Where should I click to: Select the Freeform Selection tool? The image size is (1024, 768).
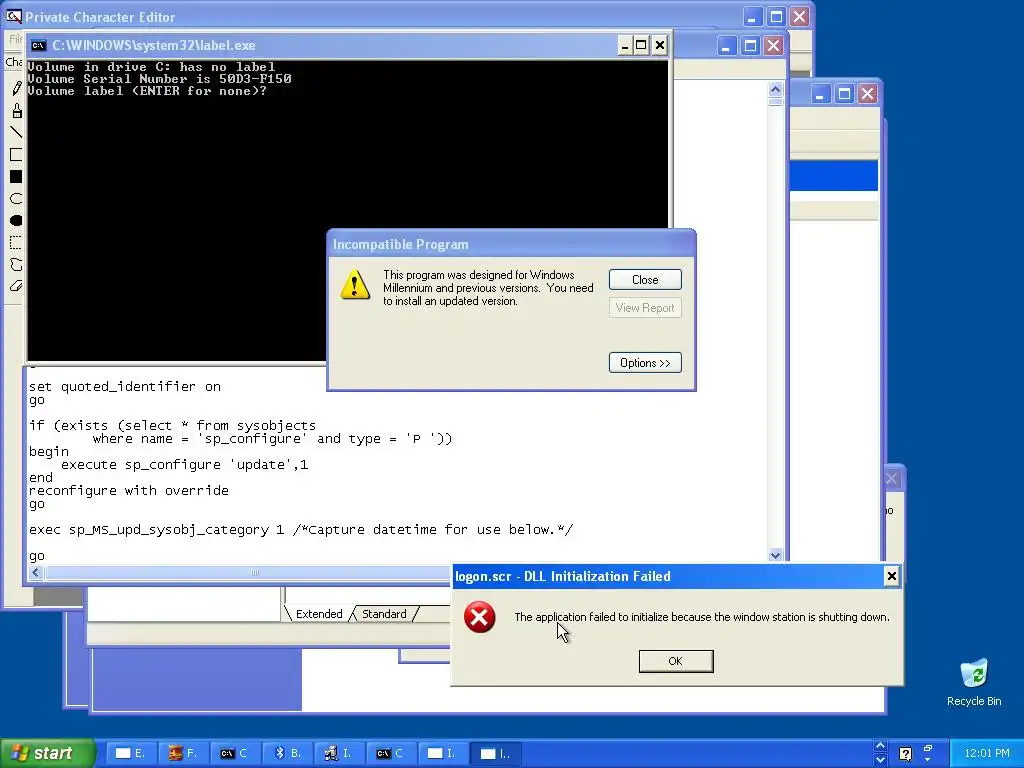click(16, 264)
